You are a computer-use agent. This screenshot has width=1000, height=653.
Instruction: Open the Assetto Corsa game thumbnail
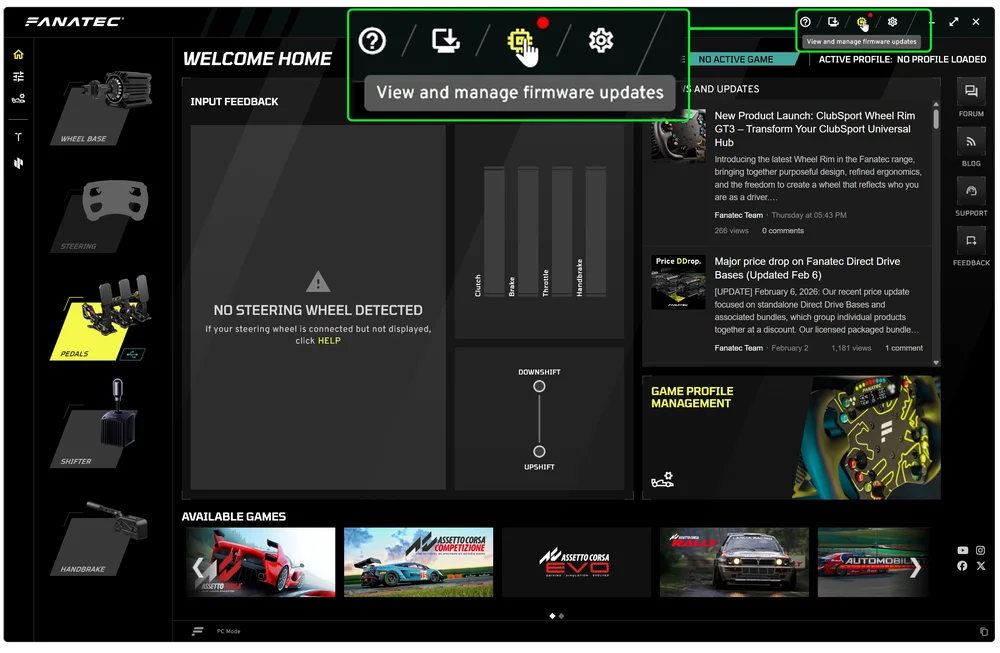261,562
